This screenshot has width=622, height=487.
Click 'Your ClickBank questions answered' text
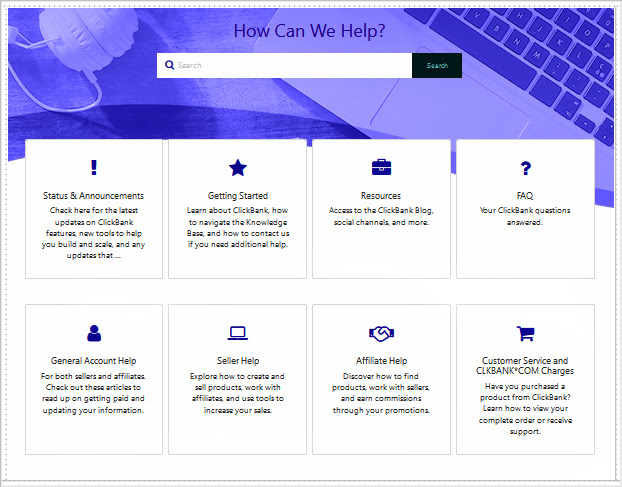click(525, 216)
